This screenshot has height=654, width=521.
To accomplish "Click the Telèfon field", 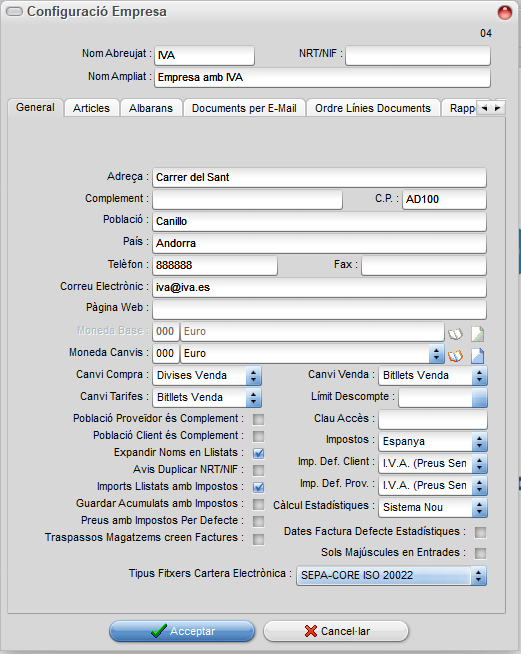I will tap(215, 265).
